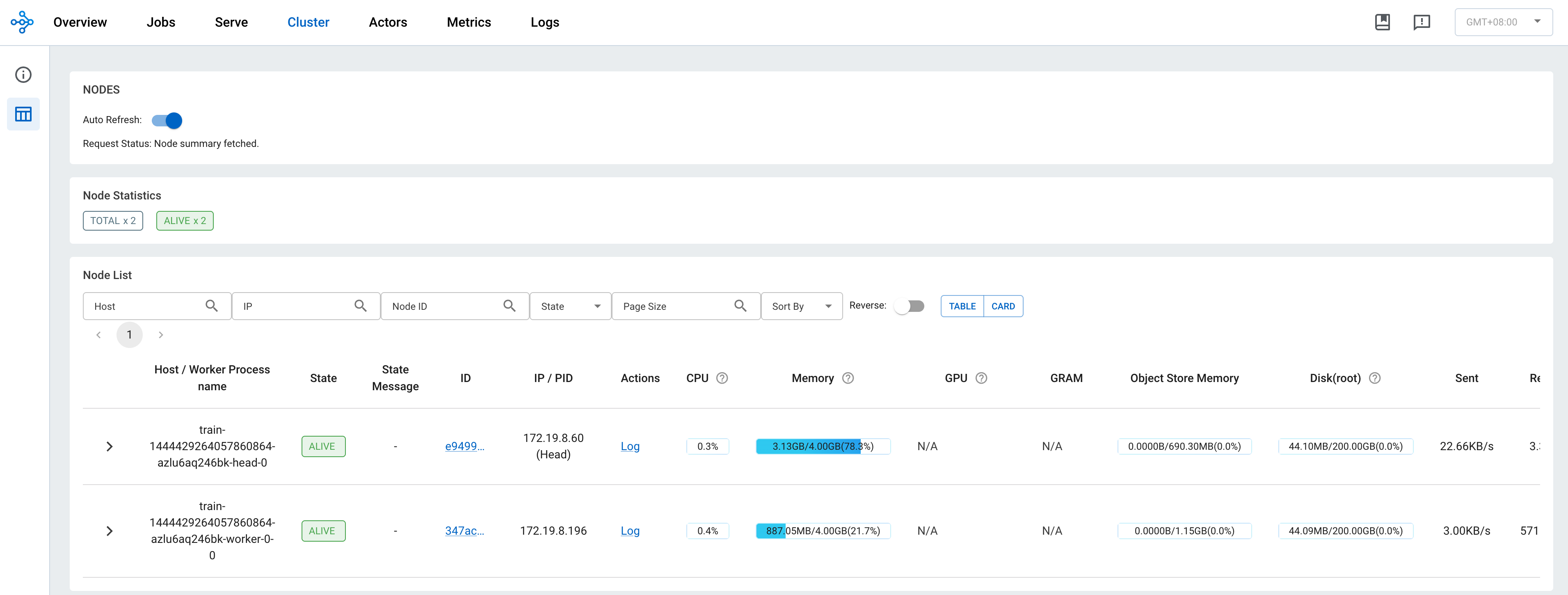This screenshot has width=1568, height=595.
Task: Open the Sort By dropdown
Action: (801, 307)
